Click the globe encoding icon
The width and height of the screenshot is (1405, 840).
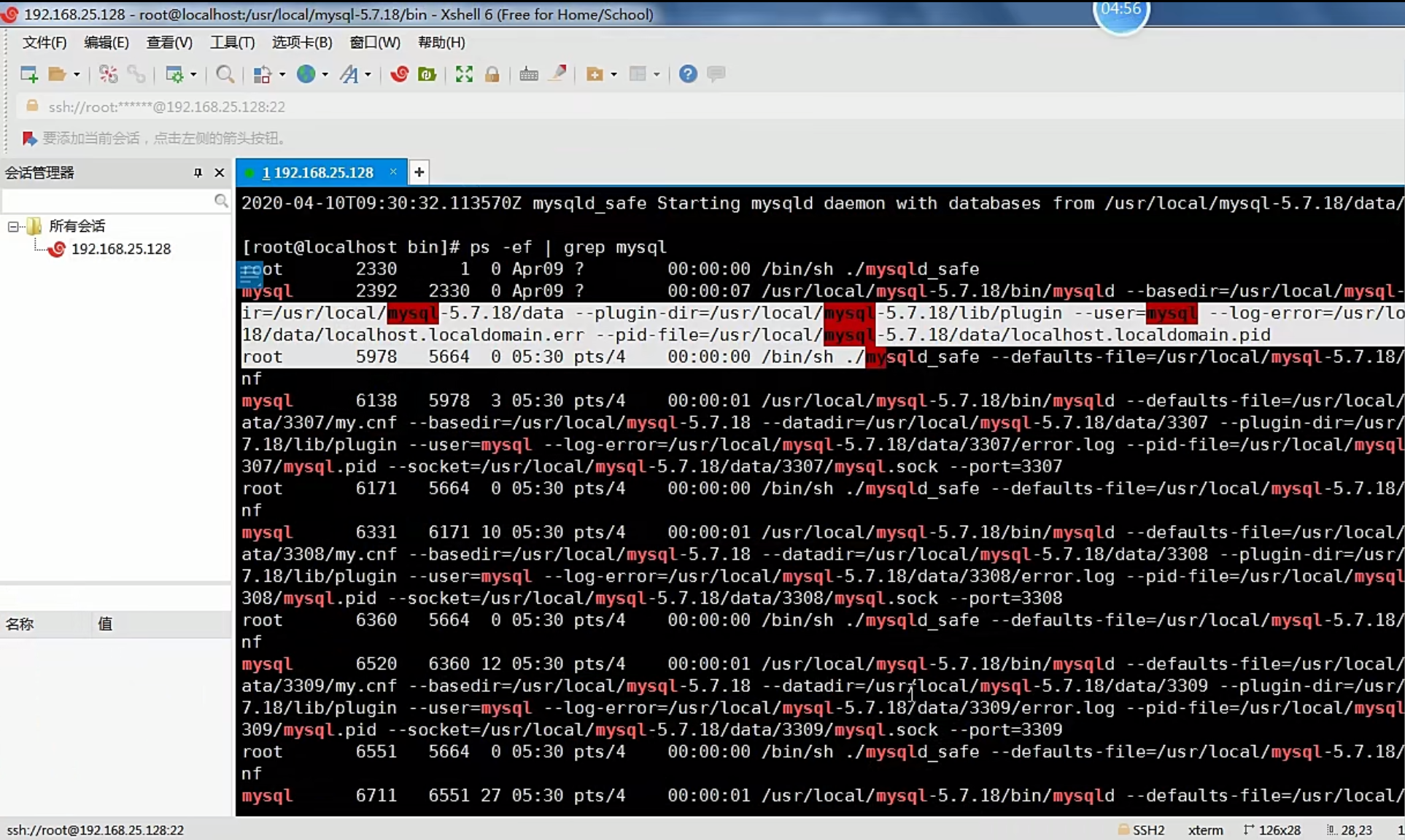306,74
